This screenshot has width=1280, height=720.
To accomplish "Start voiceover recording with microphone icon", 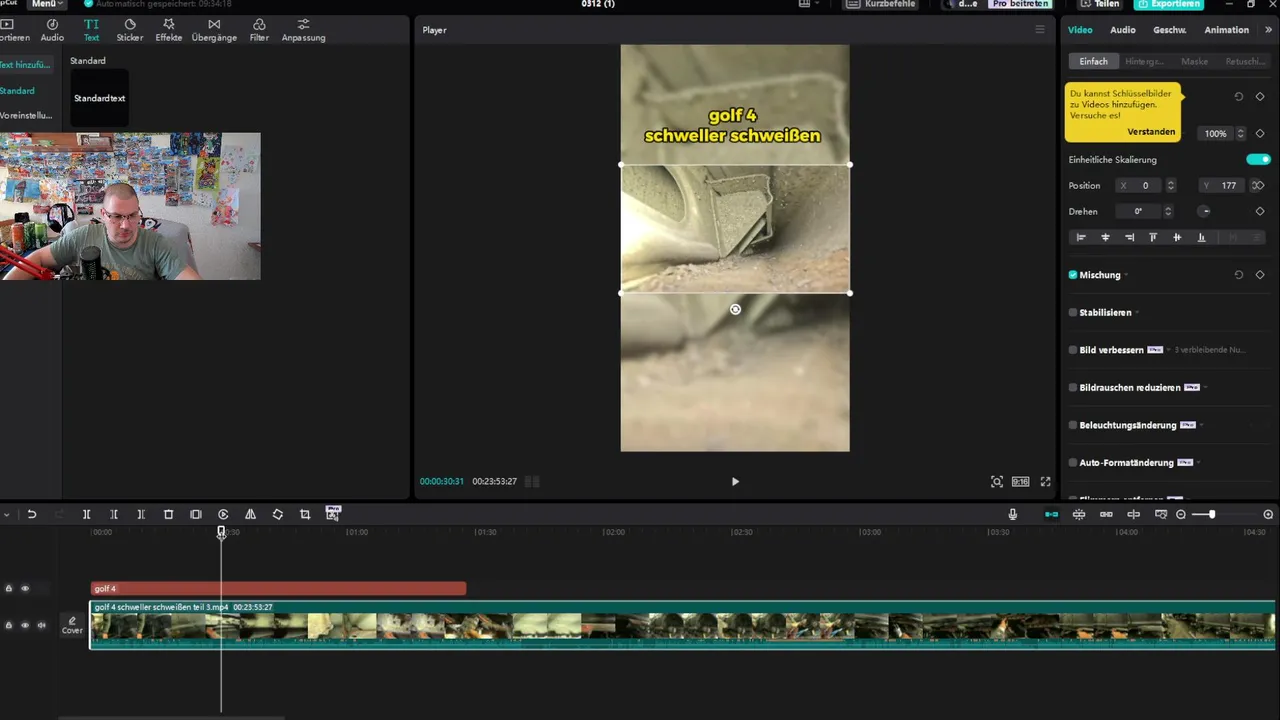I will (x=1013, y=514).
